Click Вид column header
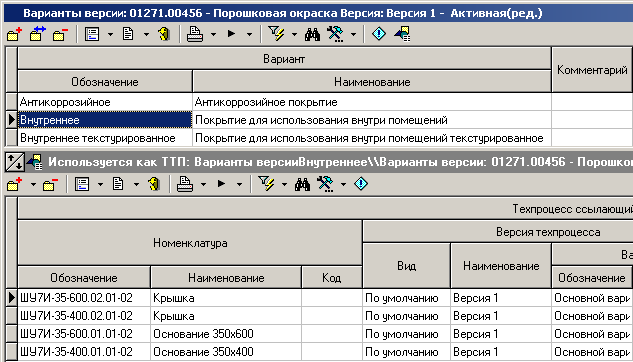The height and width of the screenshot is (362, 633). [x=407, y=266]
